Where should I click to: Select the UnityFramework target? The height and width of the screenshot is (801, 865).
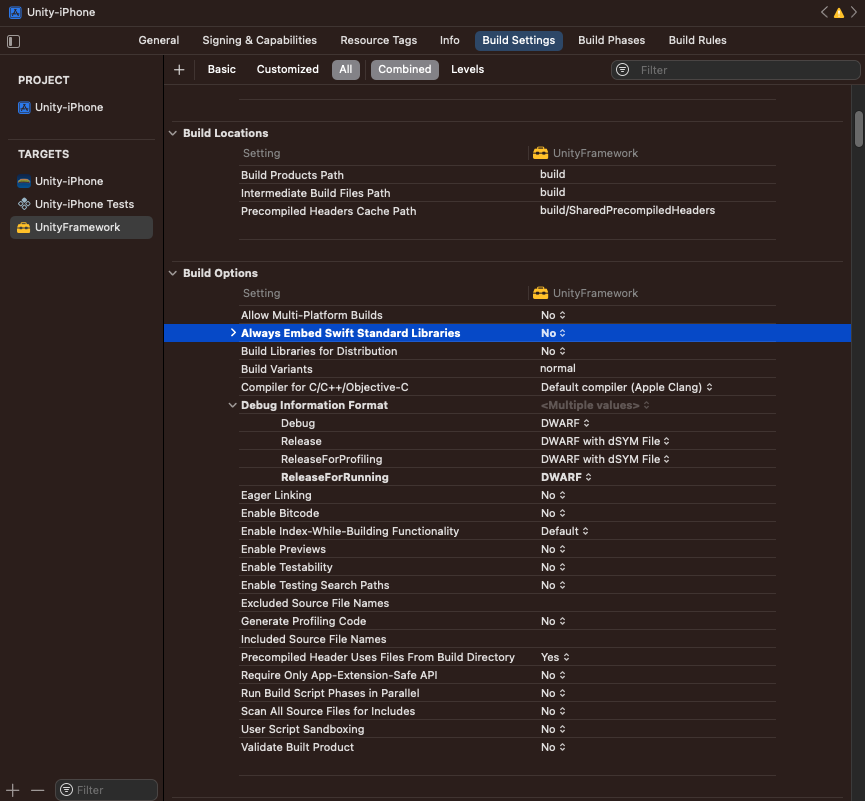(x=77, y=228)
